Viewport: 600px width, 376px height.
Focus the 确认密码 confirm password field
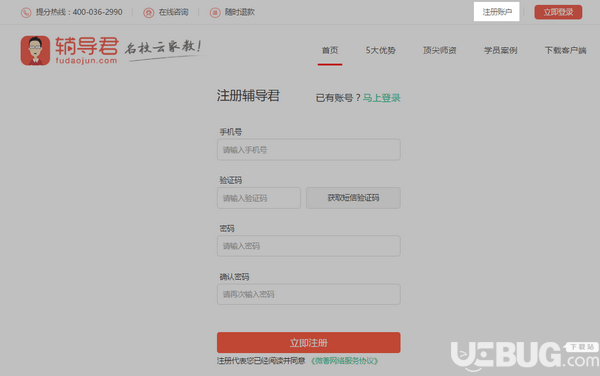coord(309,294)
